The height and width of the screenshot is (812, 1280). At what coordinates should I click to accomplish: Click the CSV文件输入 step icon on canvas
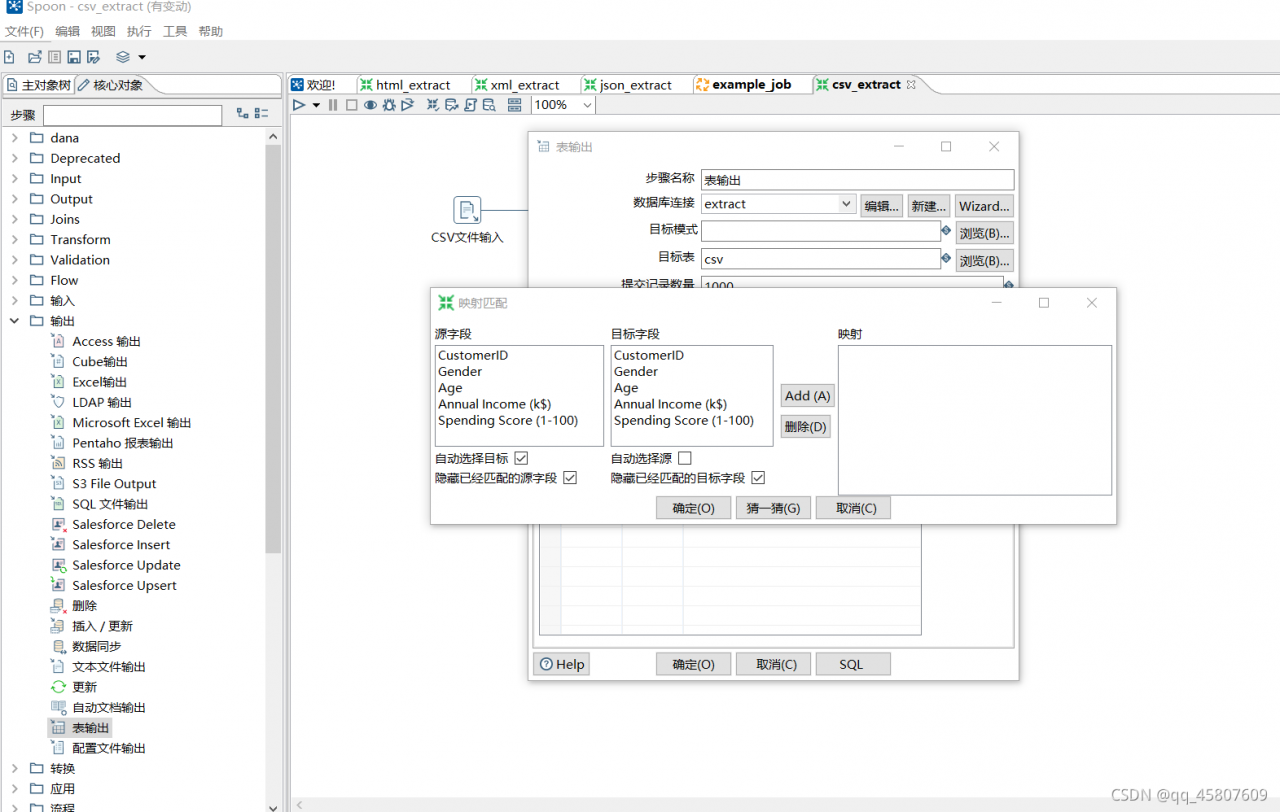pos(467,210)
